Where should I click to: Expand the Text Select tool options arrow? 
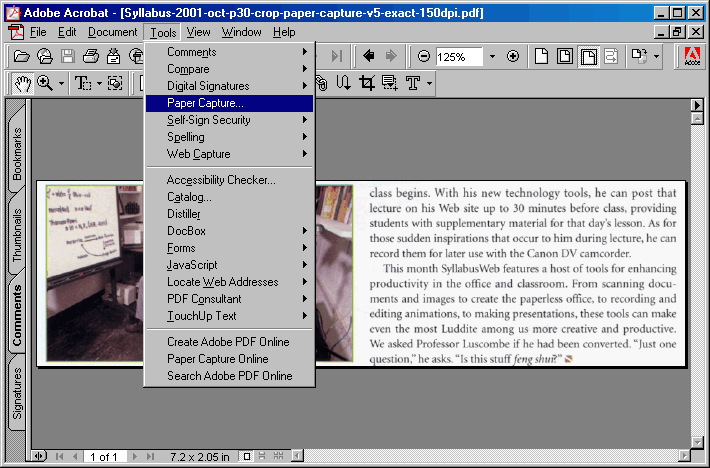[99, 83]
